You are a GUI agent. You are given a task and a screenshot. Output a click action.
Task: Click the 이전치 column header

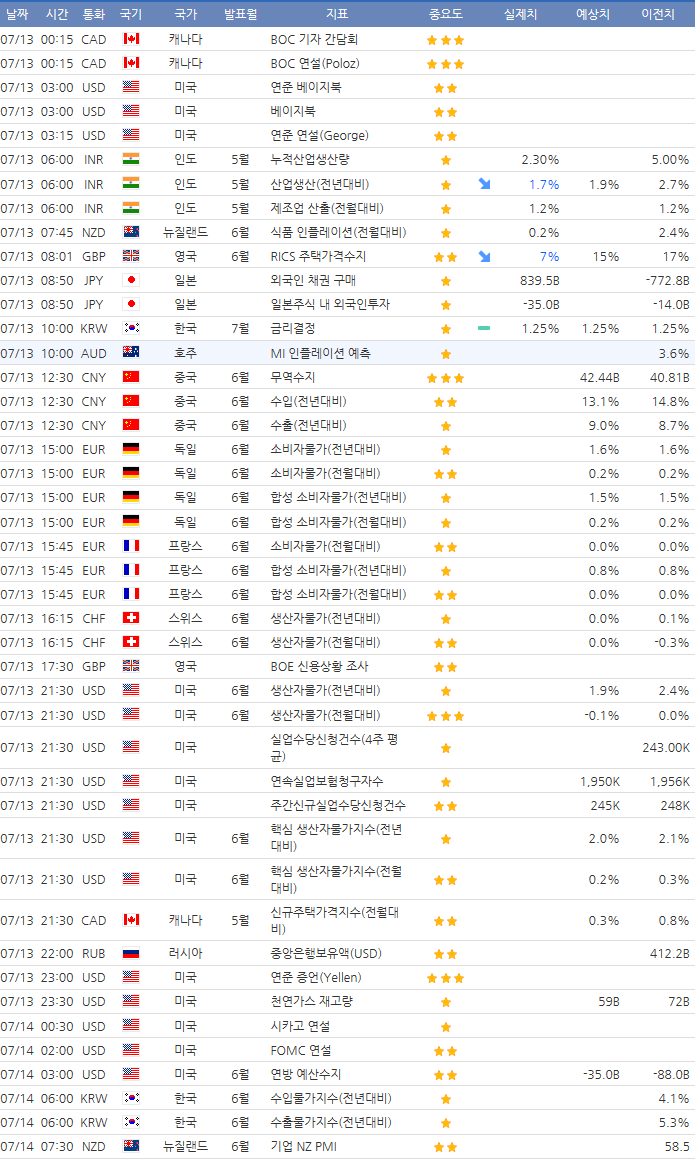pyautogui.click(x=658, y=14)
